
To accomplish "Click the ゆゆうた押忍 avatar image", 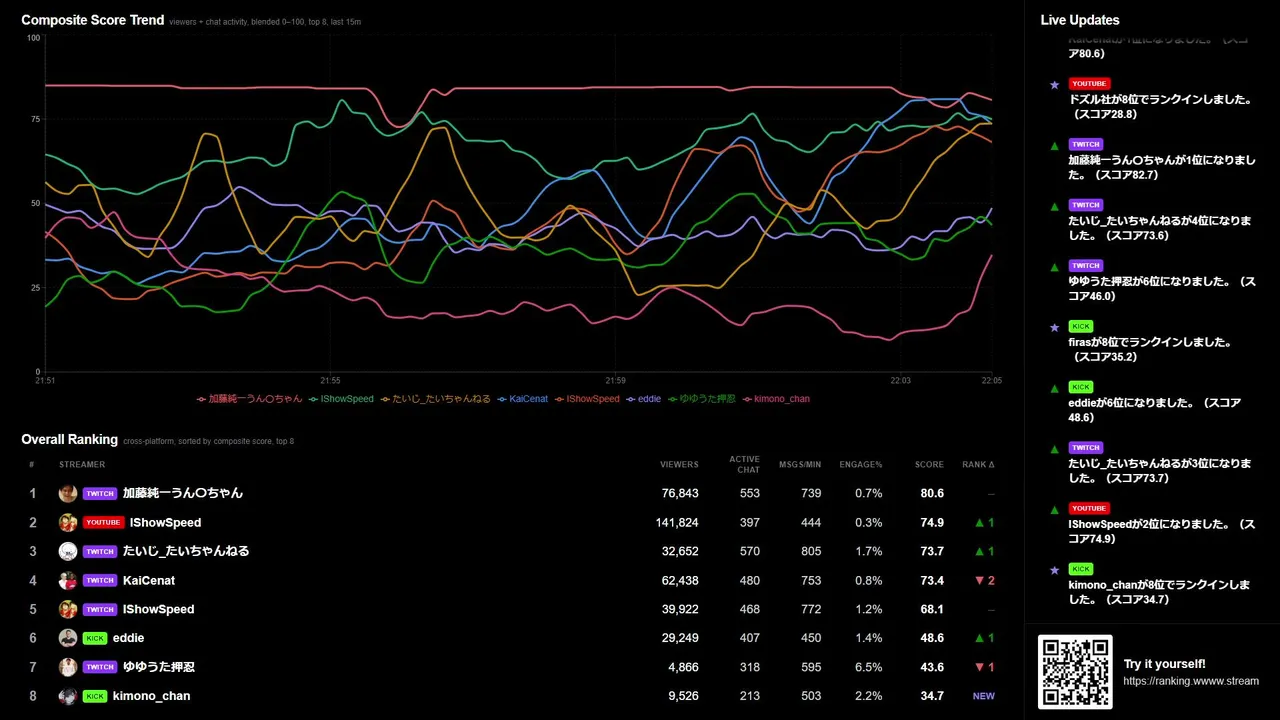I will [x=68, y=667].
